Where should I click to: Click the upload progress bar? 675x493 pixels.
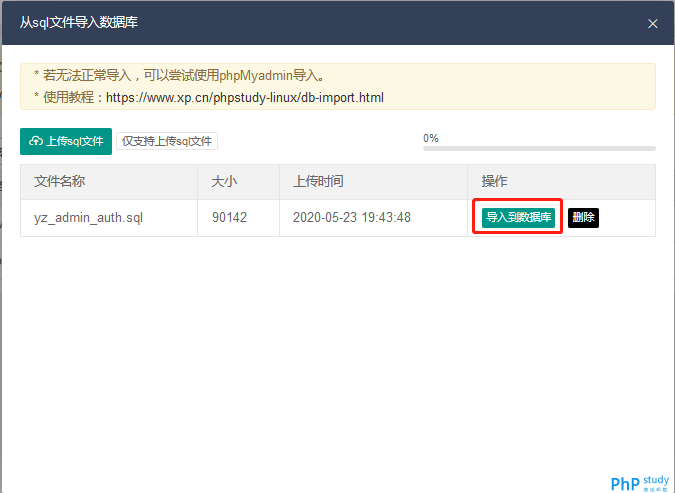click(x=539, y=149)
